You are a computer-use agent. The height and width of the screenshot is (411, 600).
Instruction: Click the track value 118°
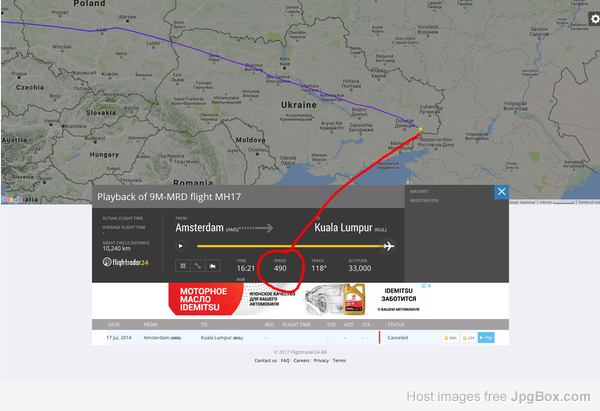point(319,268)
